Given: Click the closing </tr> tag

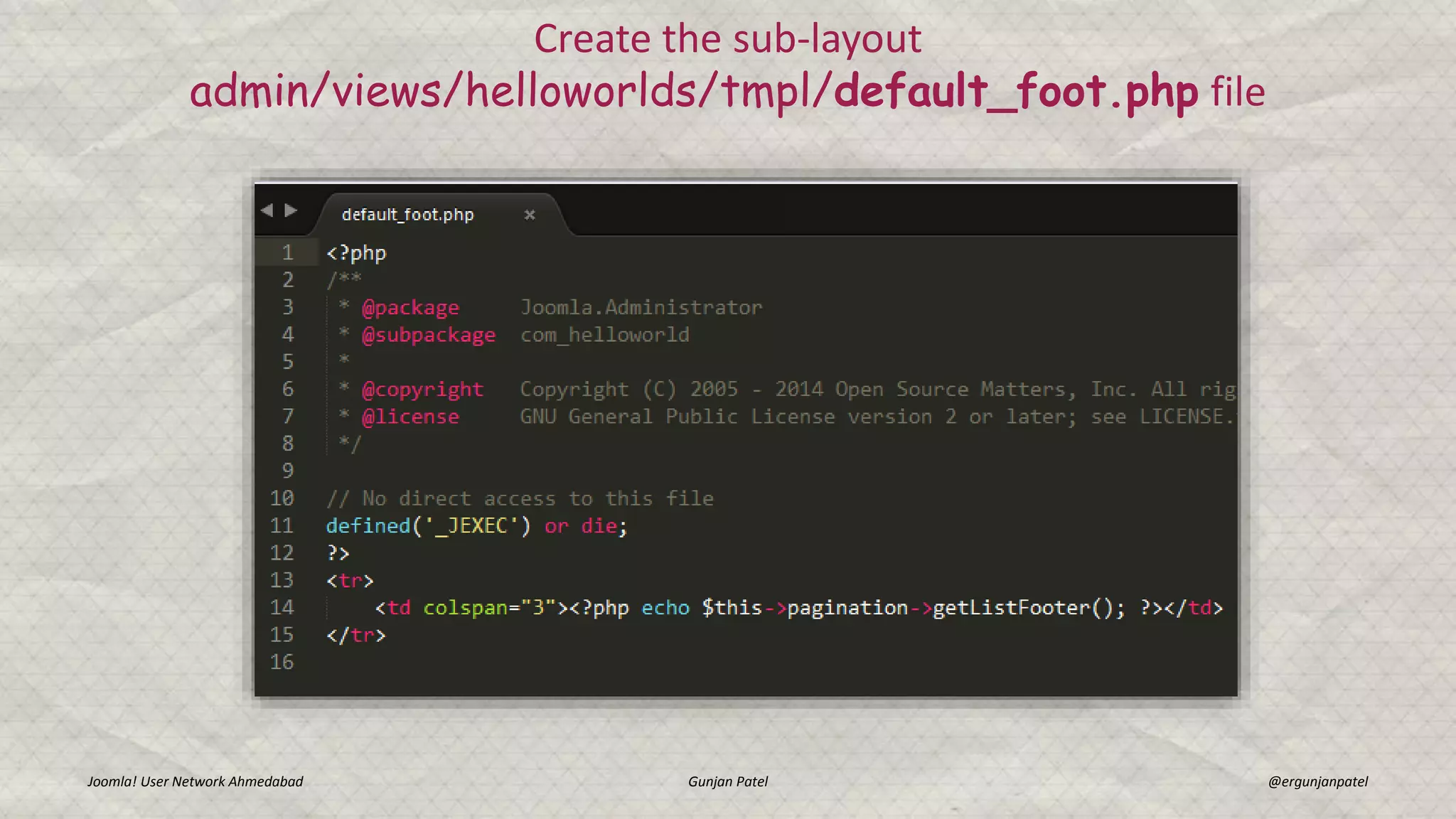Looking at the screenshot, I should tap(356, 635).
